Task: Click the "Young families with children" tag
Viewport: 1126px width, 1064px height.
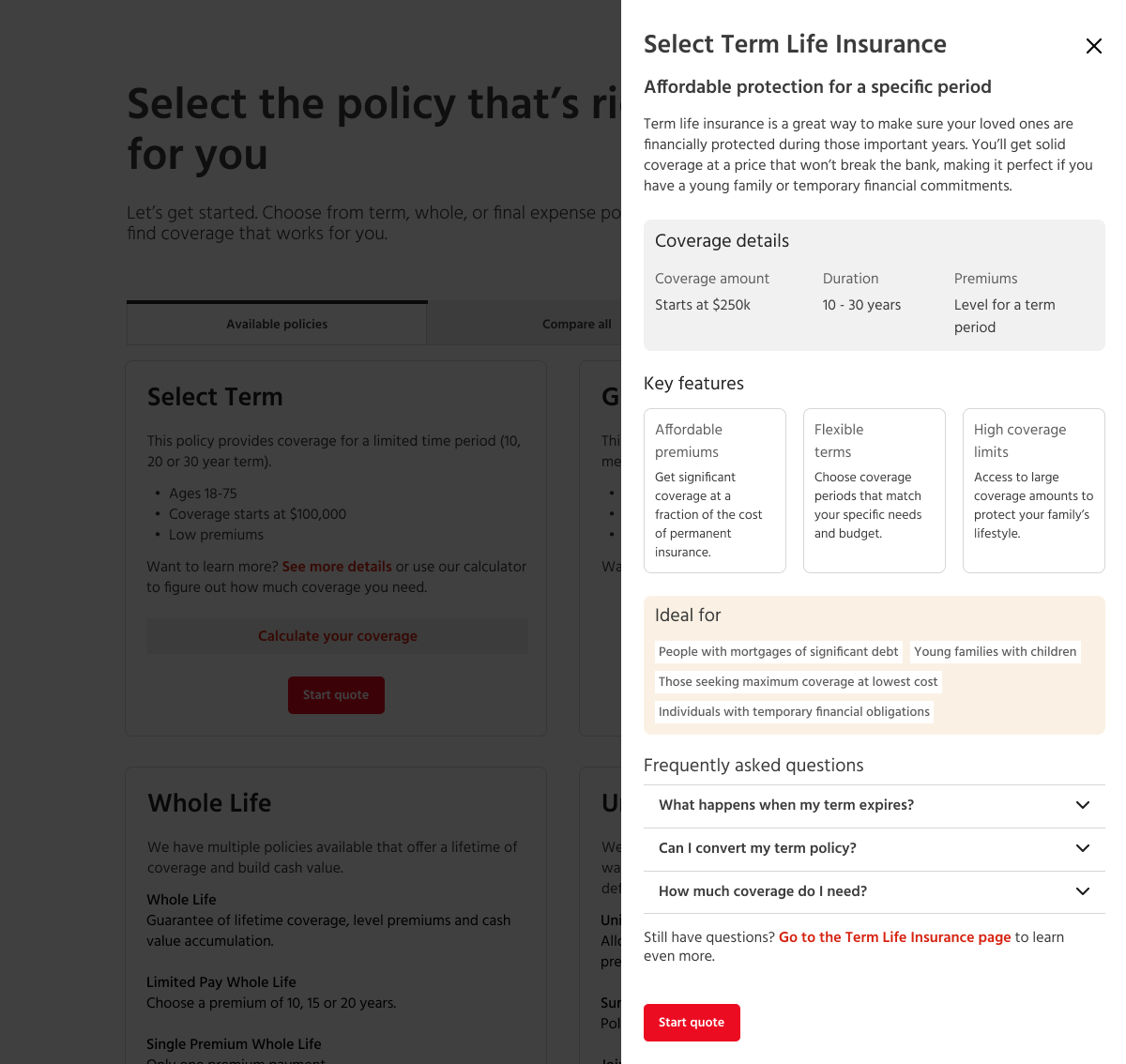Action: pyautogui.click(x=995, y=651)
